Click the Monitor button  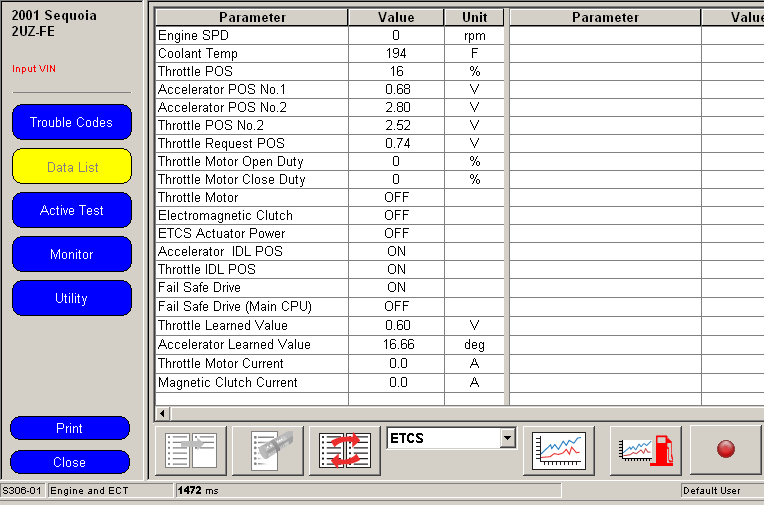(x=71, y=255)
